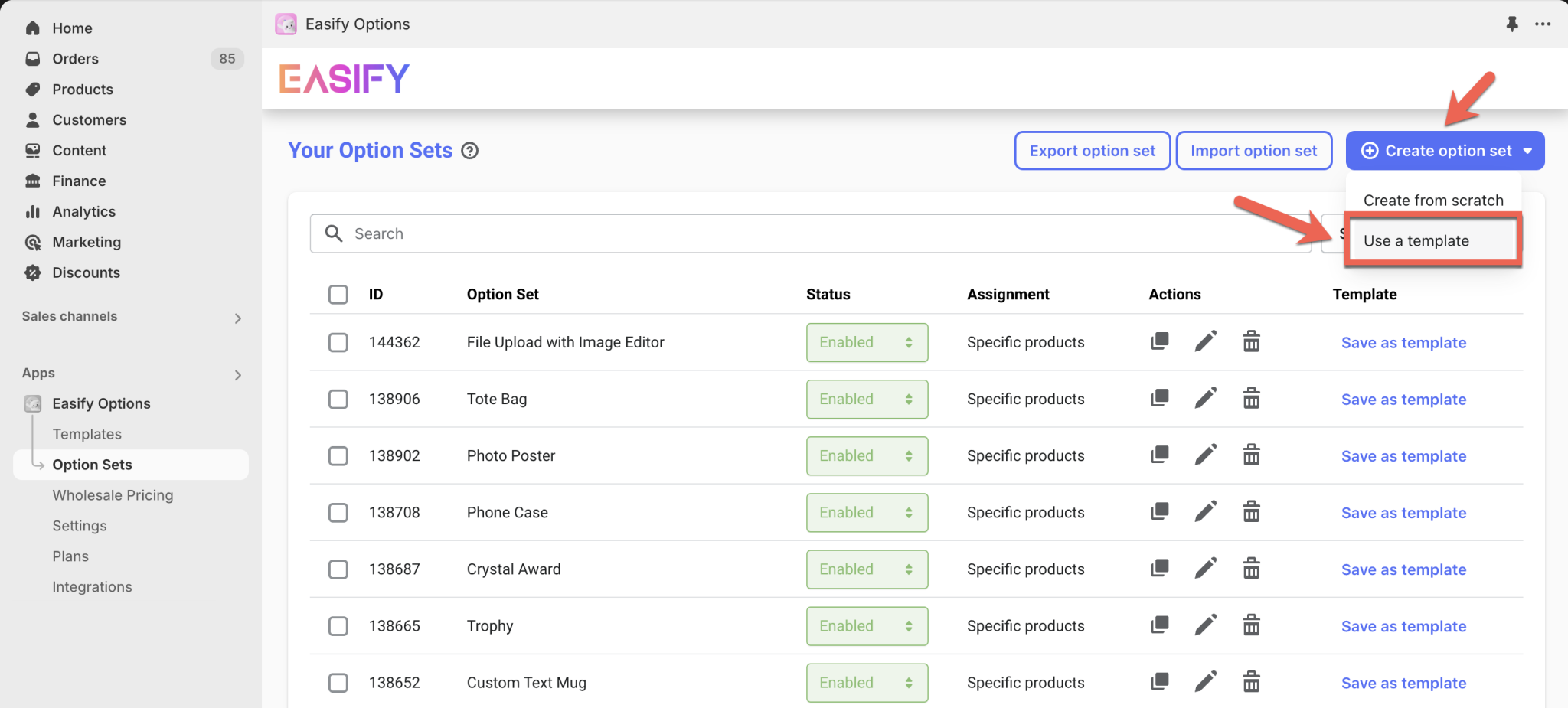The width and height of the screenshot is (1568, 708).
Task: Open help via question mark beside Your Option Sets
Action: [469, 151]
